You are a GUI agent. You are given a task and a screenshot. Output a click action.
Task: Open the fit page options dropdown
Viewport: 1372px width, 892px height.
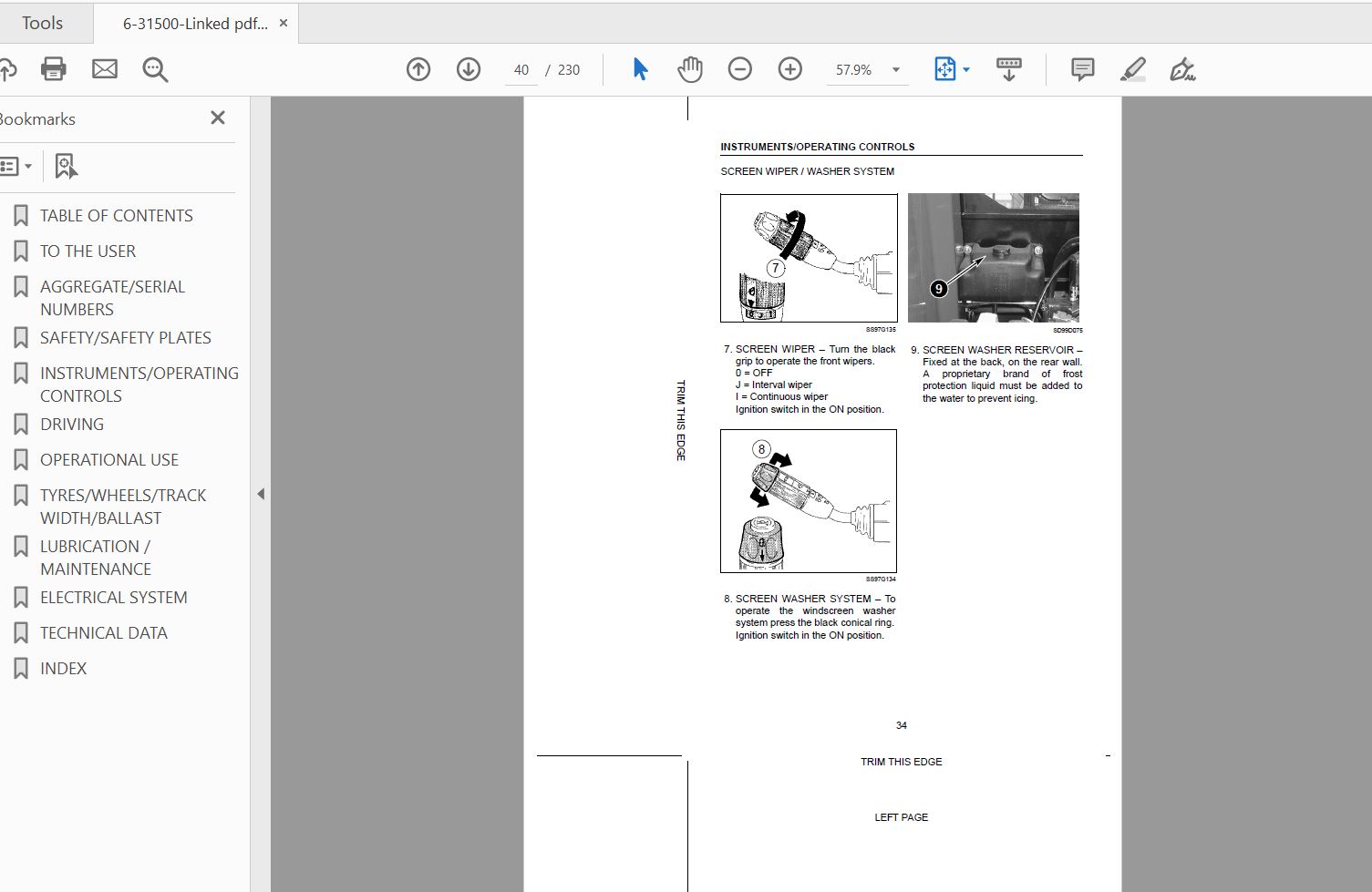pos(953,69)
